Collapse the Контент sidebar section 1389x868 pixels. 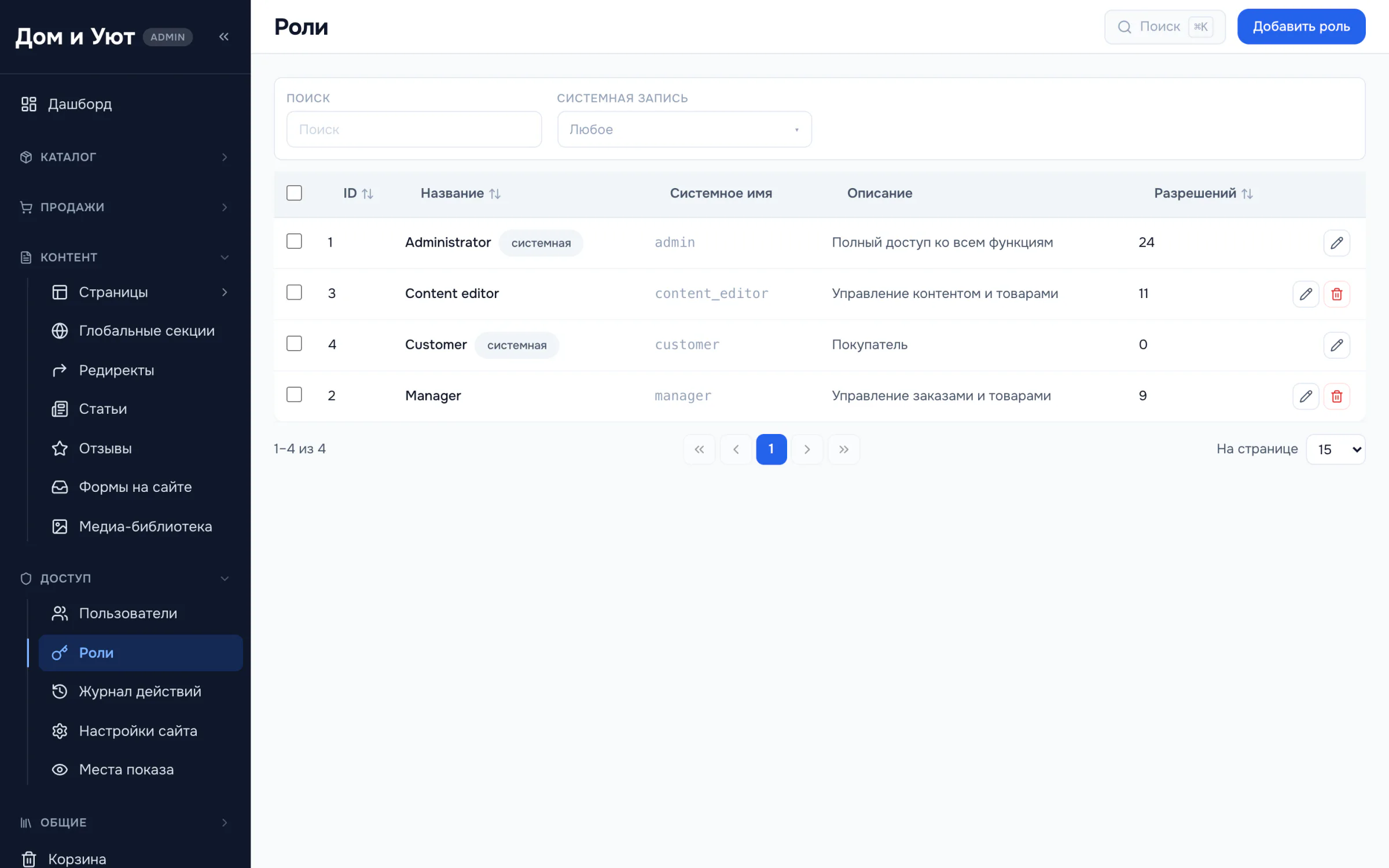(x=125, y=257)
